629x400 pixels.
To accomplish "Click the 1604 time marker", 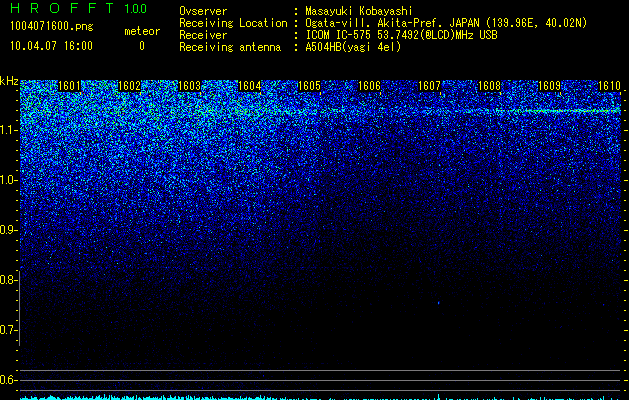I will (250, 86).
